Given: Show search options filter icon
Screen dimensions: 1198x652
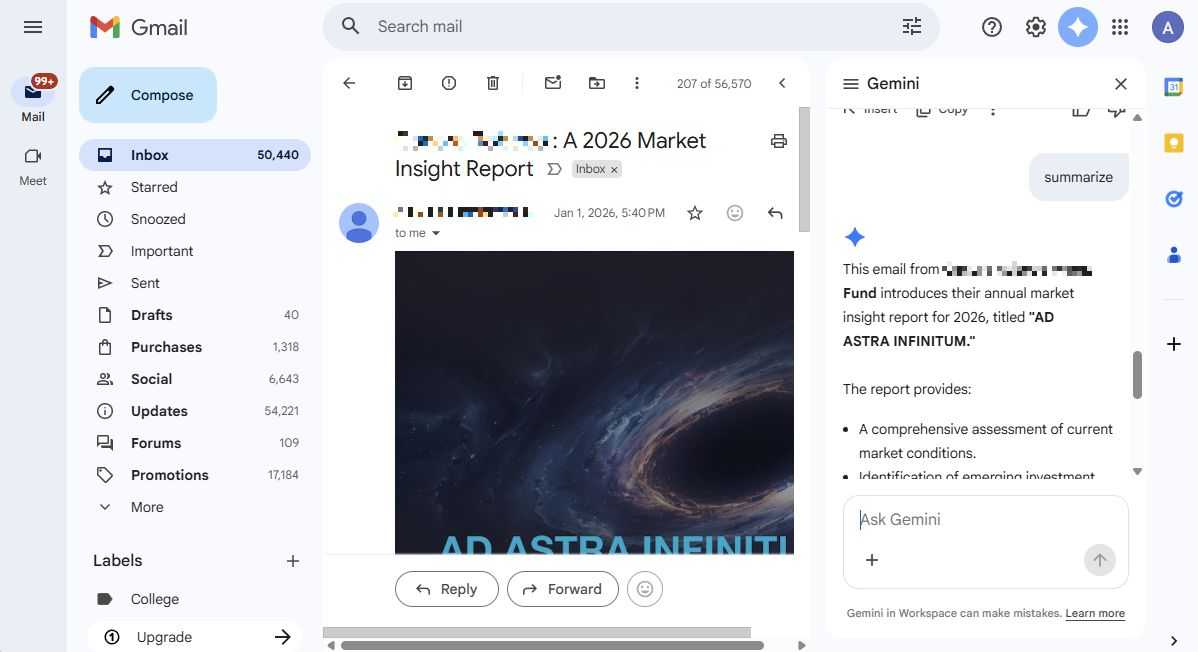Looking at the screenshot, I should click(x=911, y=27).
